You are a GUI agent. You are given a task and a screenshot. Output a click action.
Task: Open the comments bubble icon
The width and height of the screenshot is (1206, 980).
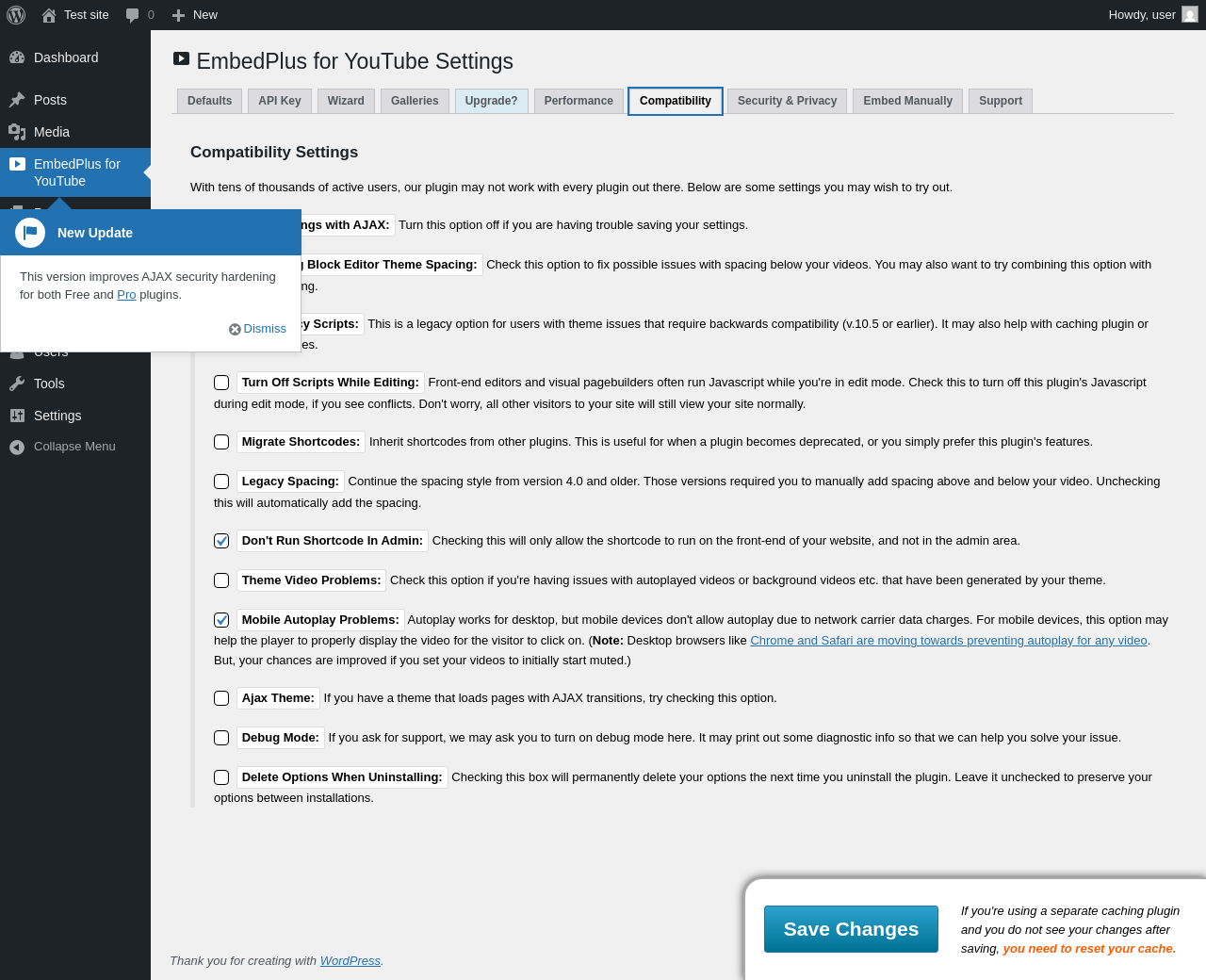133,15
